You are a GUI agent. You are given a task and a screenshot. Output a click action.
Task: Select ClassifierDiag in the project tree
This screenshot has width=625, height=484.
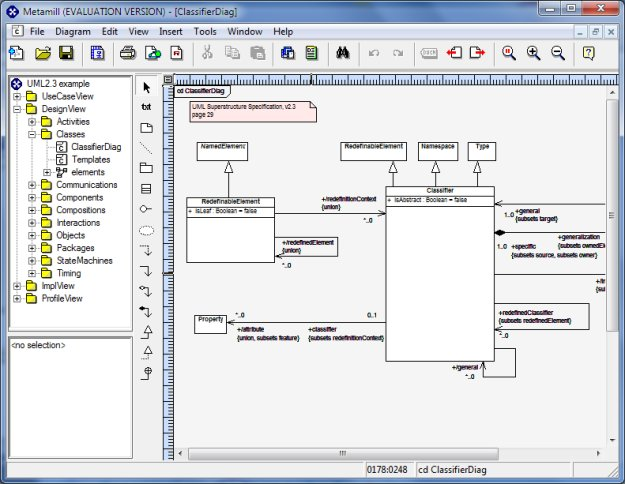(96, 147)
